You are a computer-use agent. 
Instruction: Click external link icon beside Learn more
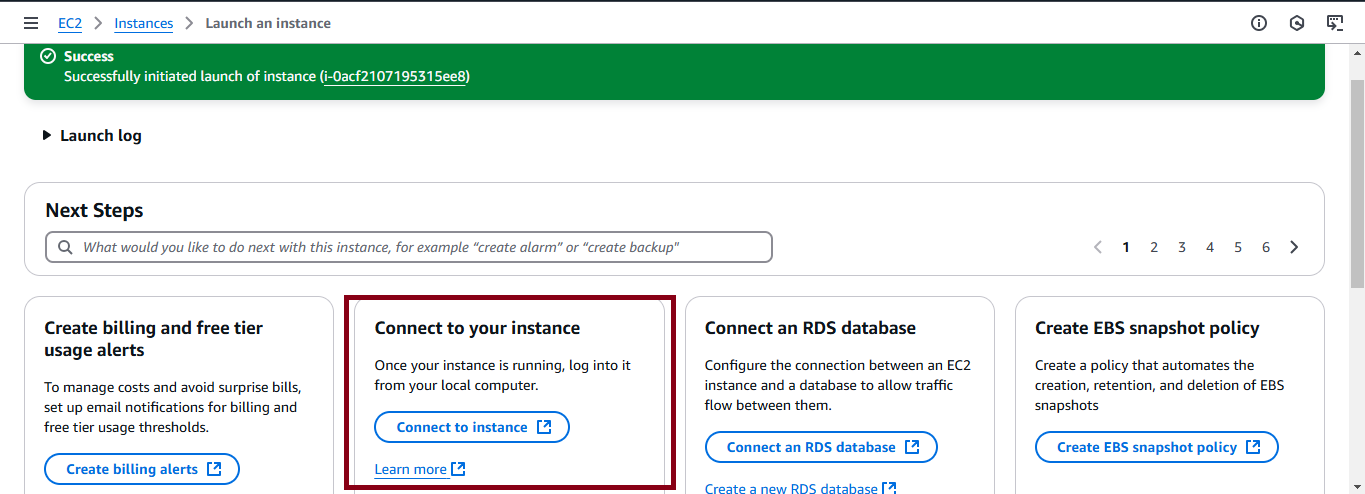click(458, 469)
